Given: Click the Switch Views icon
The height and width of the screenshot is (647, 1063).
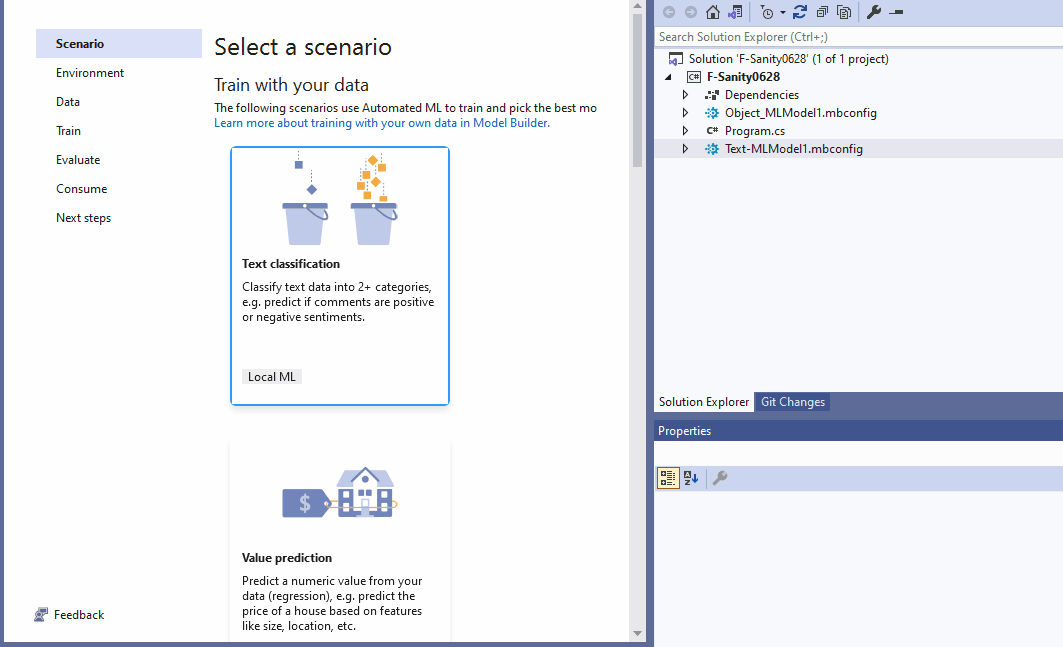Looking at the screenshot, I should [x=734, y=12].
